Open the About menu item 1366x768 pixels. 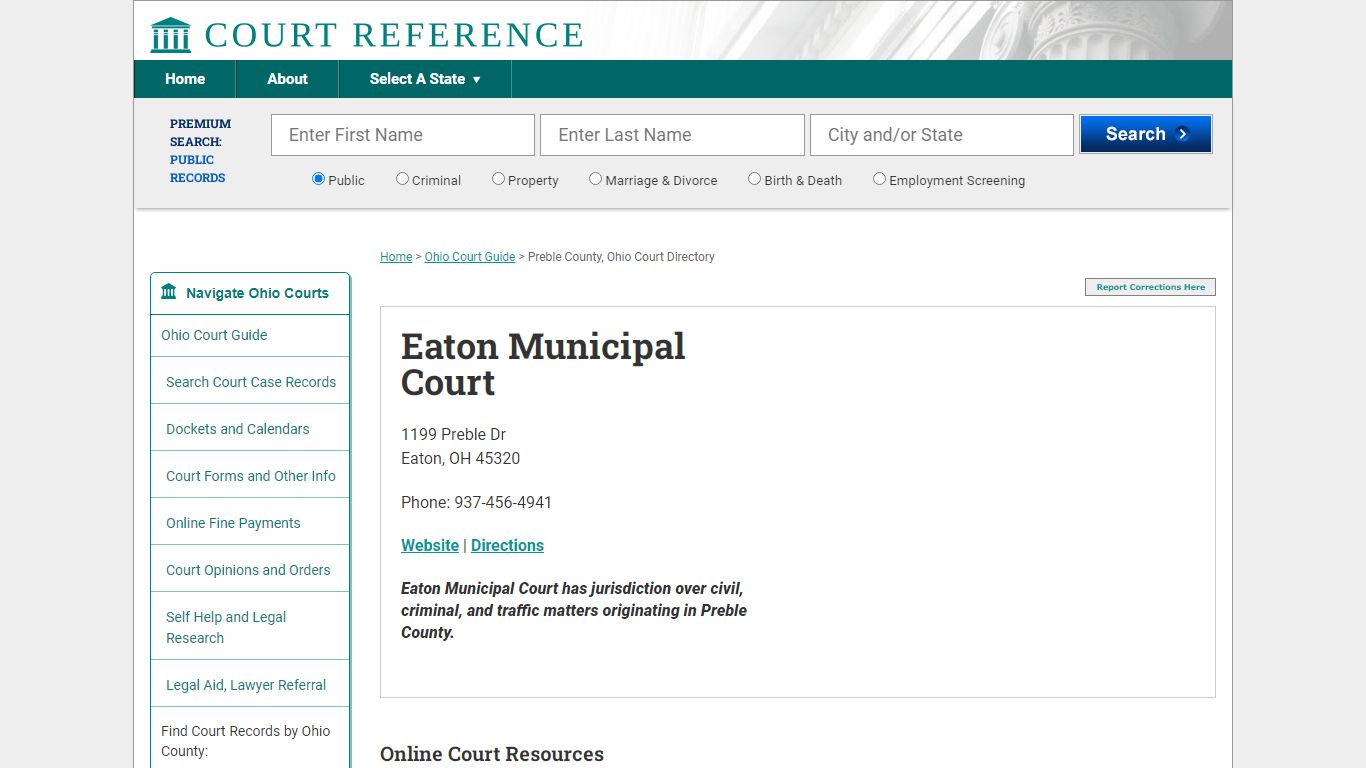click(287, 79)
